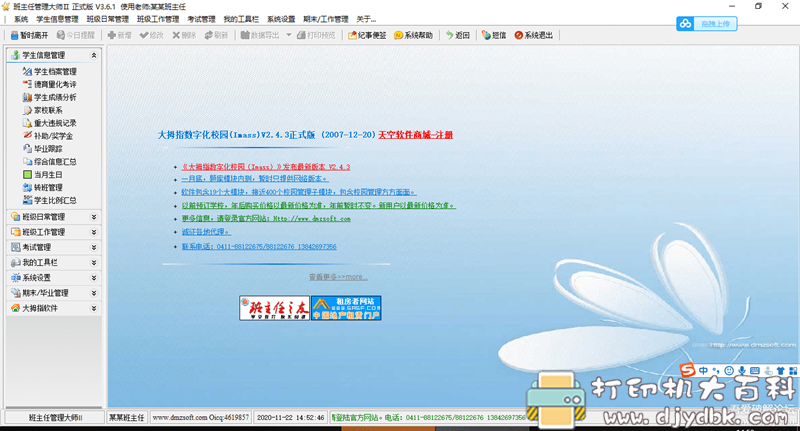
Task: Open 毕业跟踪 in the sidebar
Action: coord(43,149)
